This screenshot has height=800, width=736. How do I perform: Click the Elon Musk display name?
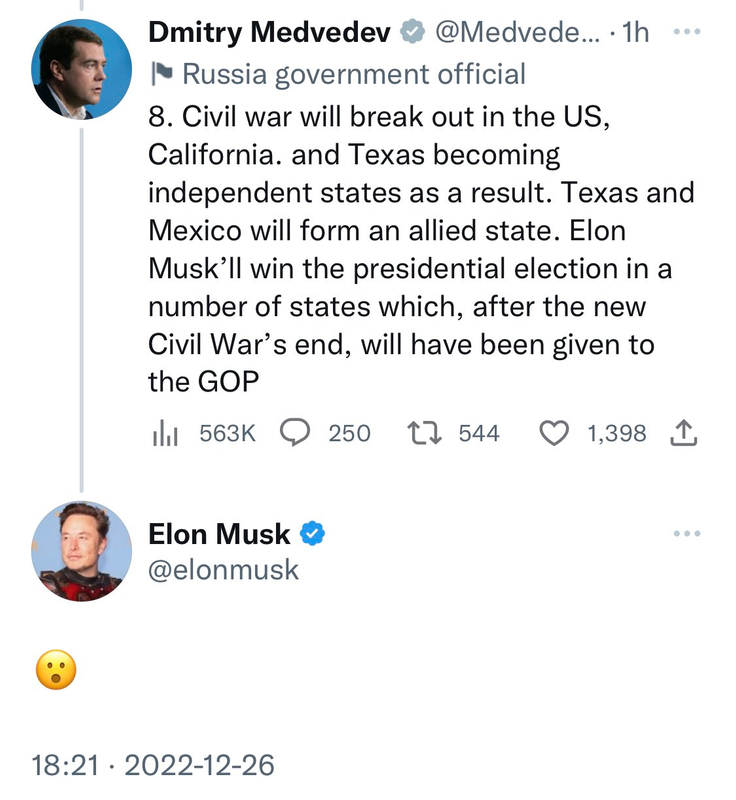coord(219,534)
